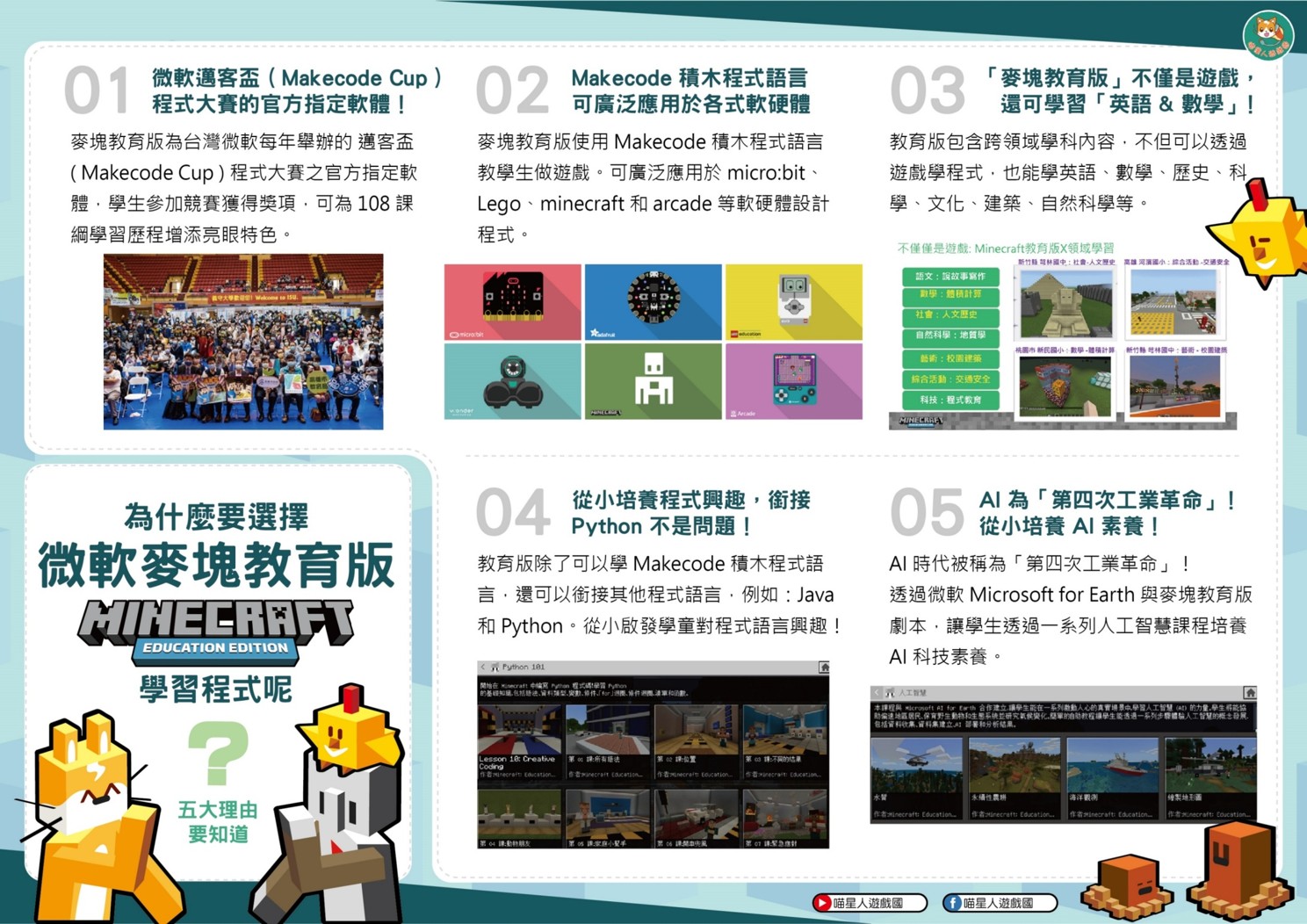Click the heading Makecode 積木程式語言
This screenshot has height=924, width=1307.
[689, 78]
